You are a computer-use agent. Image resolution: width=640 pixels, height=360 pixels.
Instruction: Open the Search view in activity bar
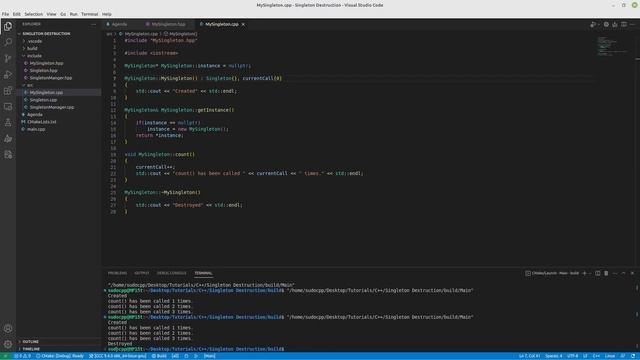tap(8, 42)
